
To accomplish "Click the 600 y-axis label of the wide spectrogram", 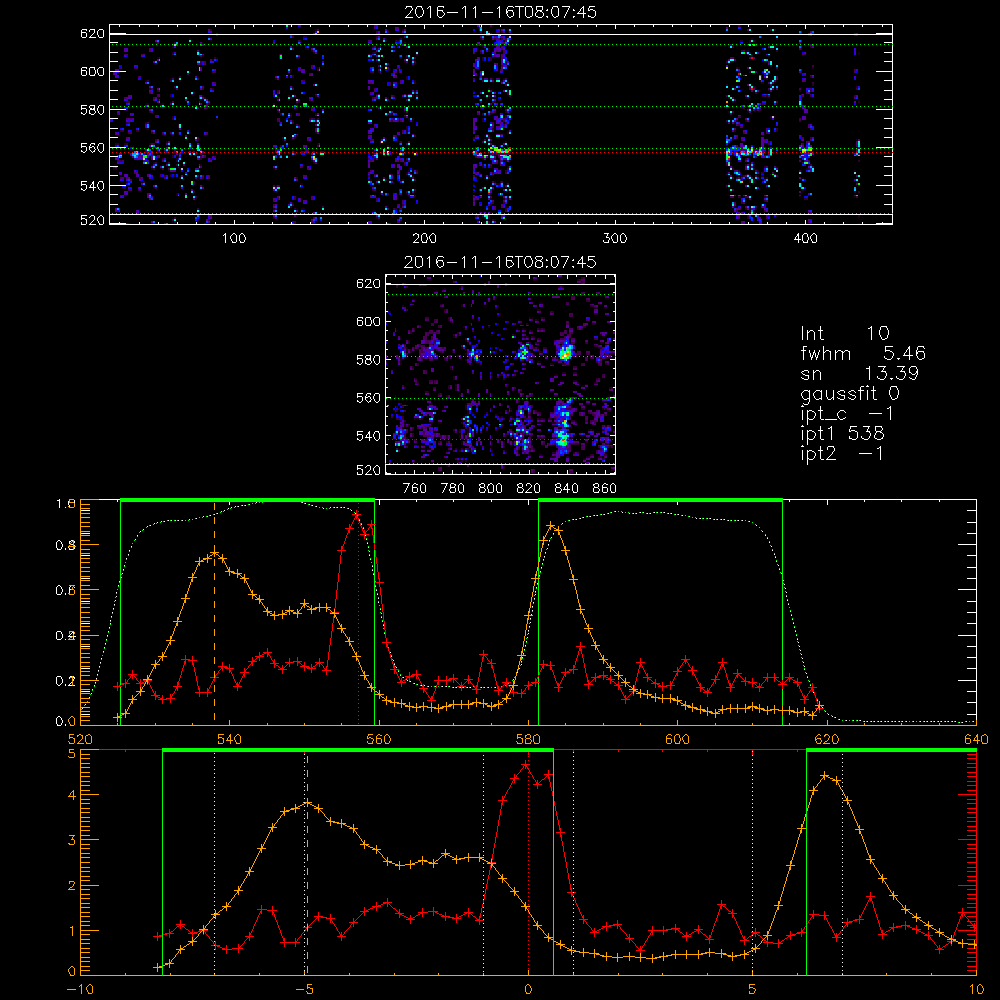I will pyautogui.click(x=92, y=71).
